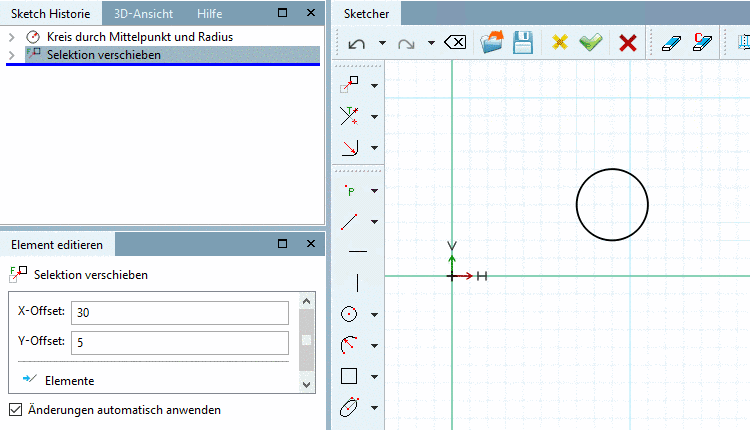Toggle Änderungen automatisch anwenden checkbox
Screen dimensions: 750x430
[x=15, y=410]
